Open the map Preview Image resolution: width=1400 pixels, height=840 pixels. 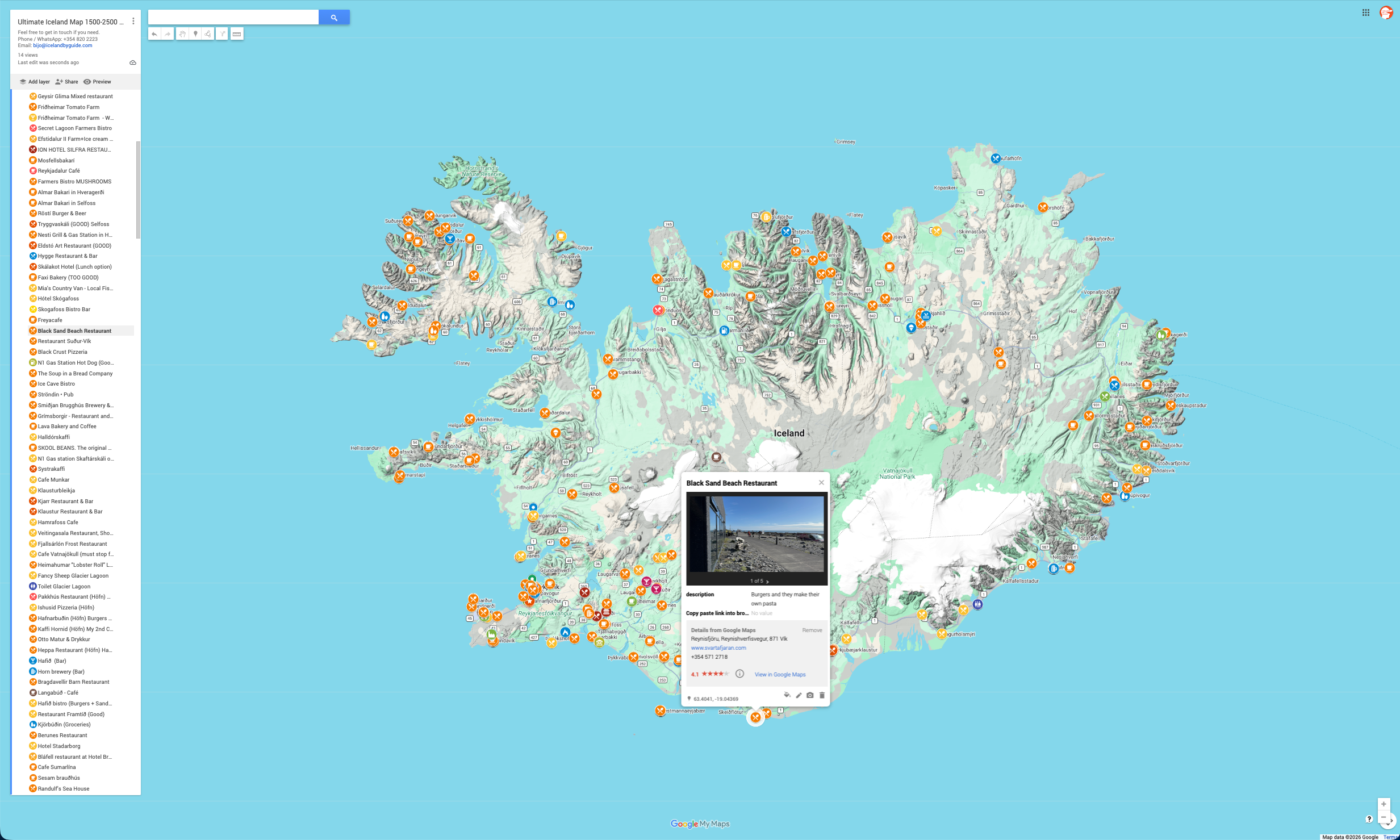tap(97, 82)
